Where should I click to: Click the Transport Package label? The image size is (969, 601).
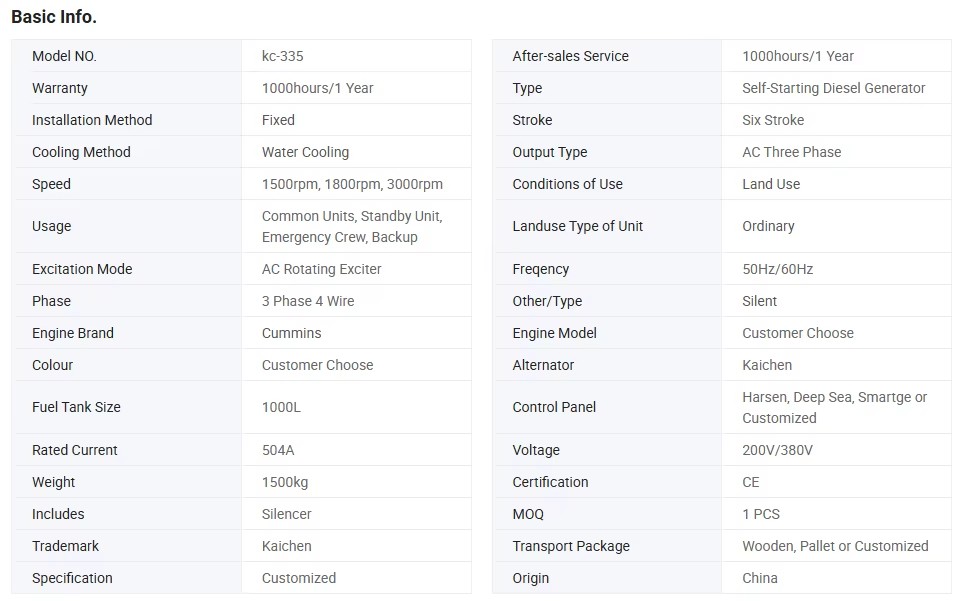point(571,546)
